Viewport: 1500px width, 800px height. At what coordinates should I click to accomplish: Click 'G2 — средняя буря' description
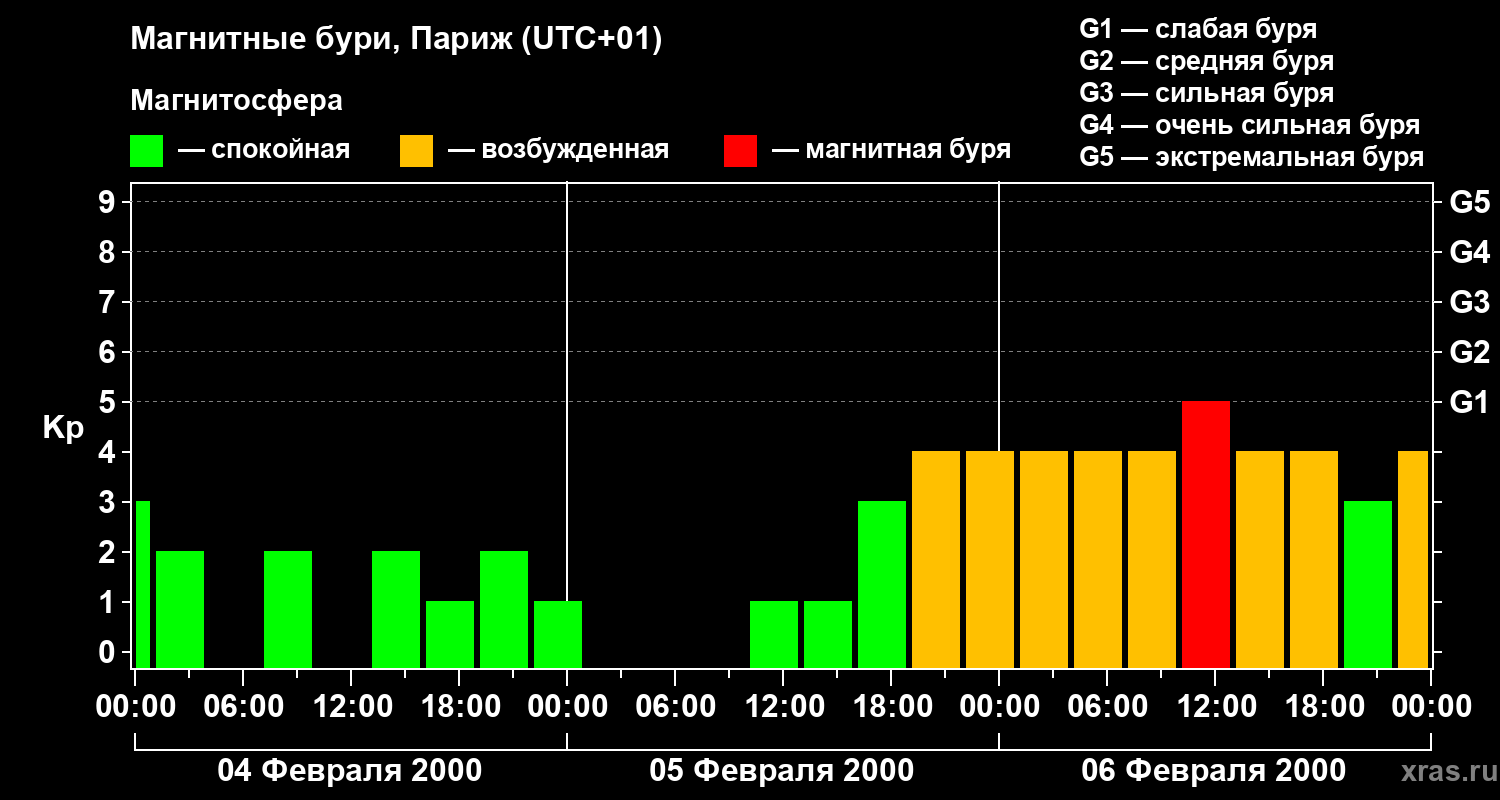1206,61
